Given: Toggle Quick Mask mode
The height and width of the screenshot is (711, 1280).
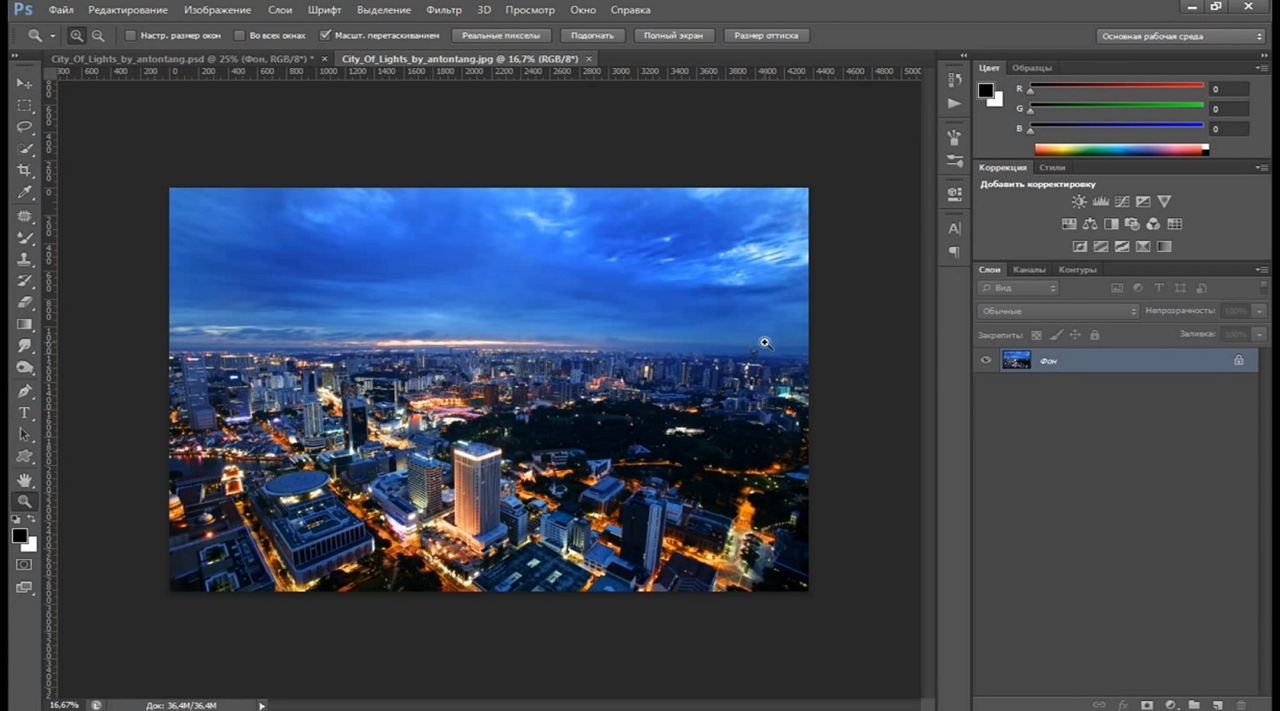Looking at the screenshot, I should [24, 565].
